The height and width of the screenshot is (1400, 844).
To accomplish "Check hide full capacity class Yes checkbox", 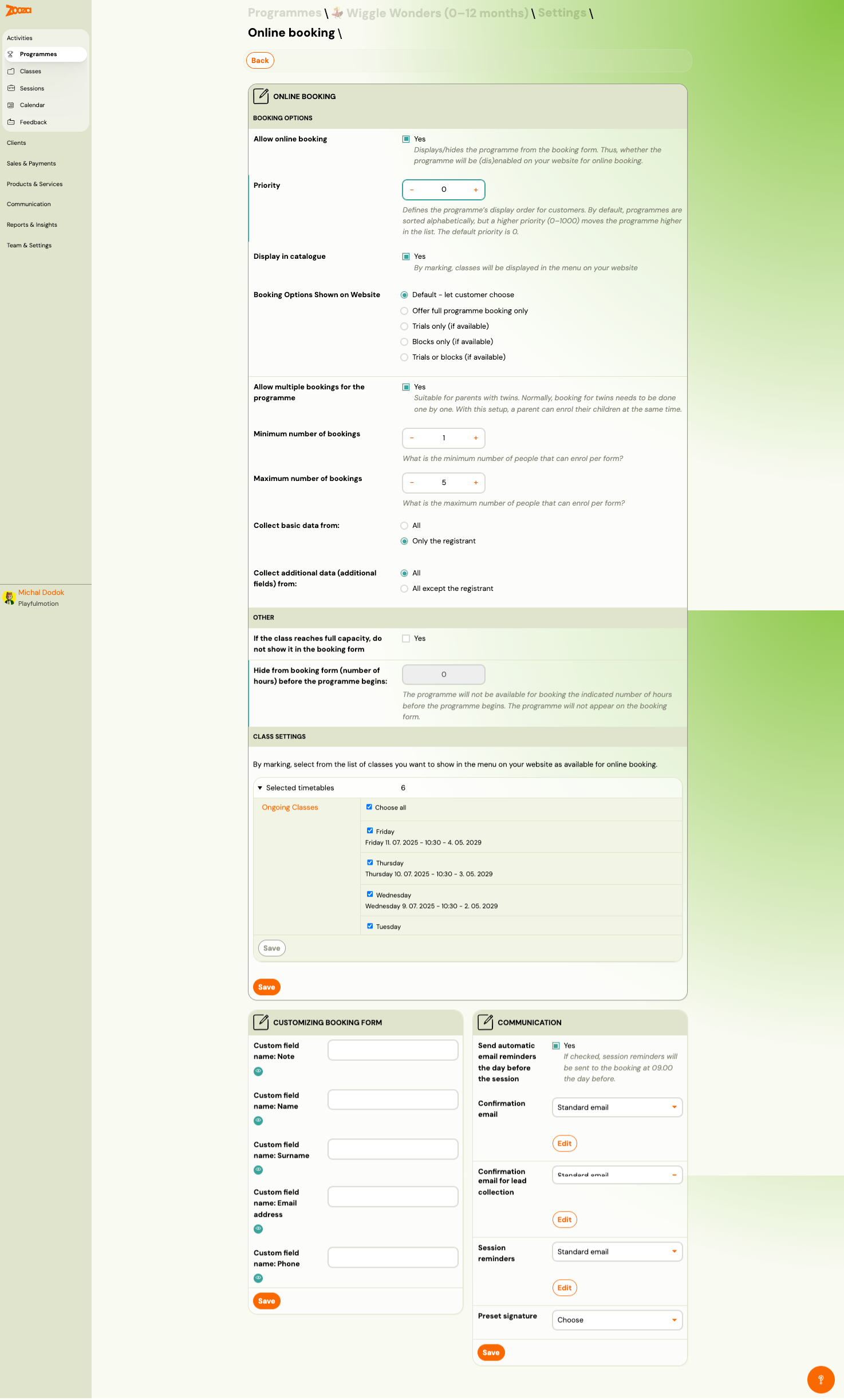I will point(406,638).
